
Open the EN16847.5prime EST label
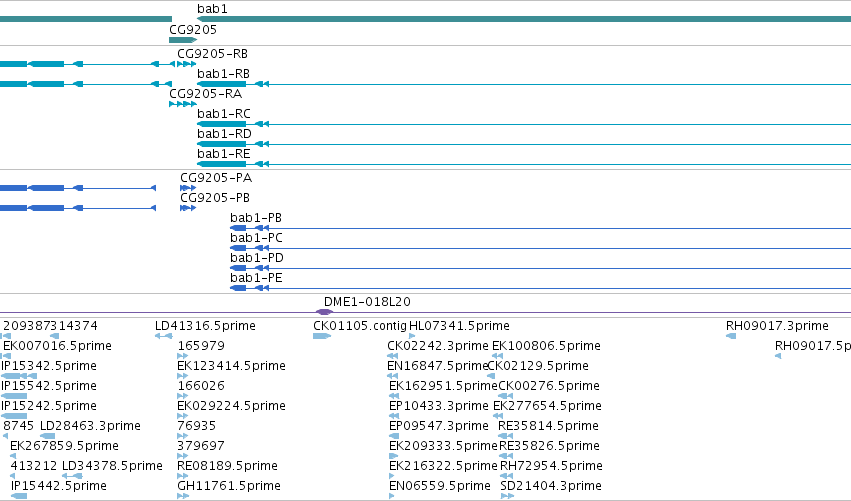click(x=437, y=366)
